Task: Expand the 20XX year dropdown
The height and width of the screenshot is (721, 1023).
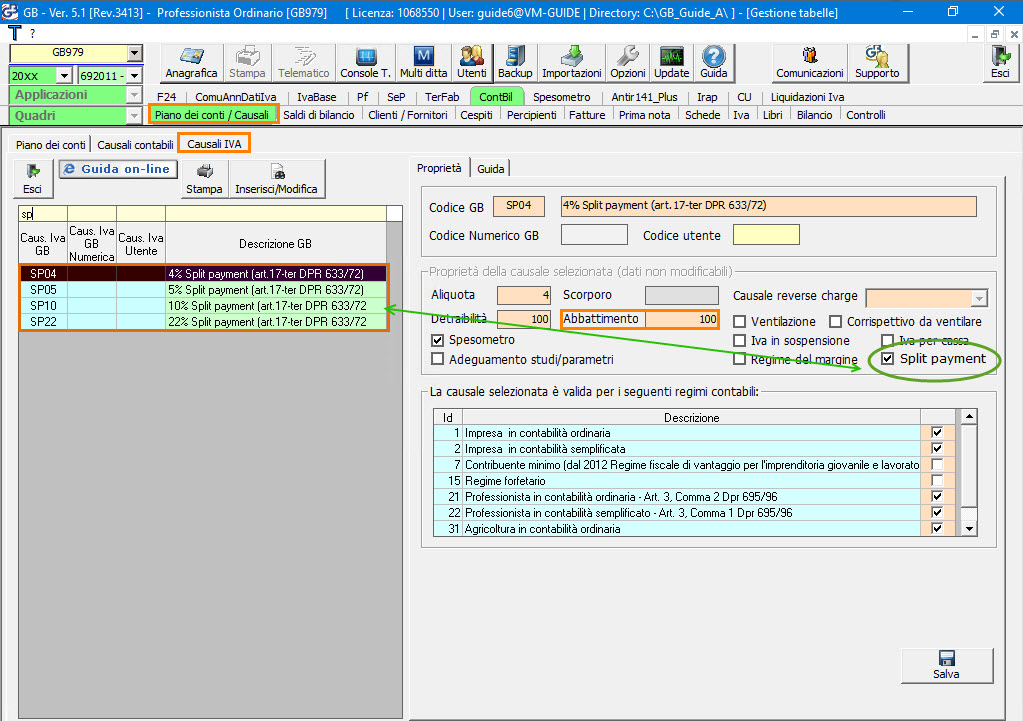Action: point(64,75)
